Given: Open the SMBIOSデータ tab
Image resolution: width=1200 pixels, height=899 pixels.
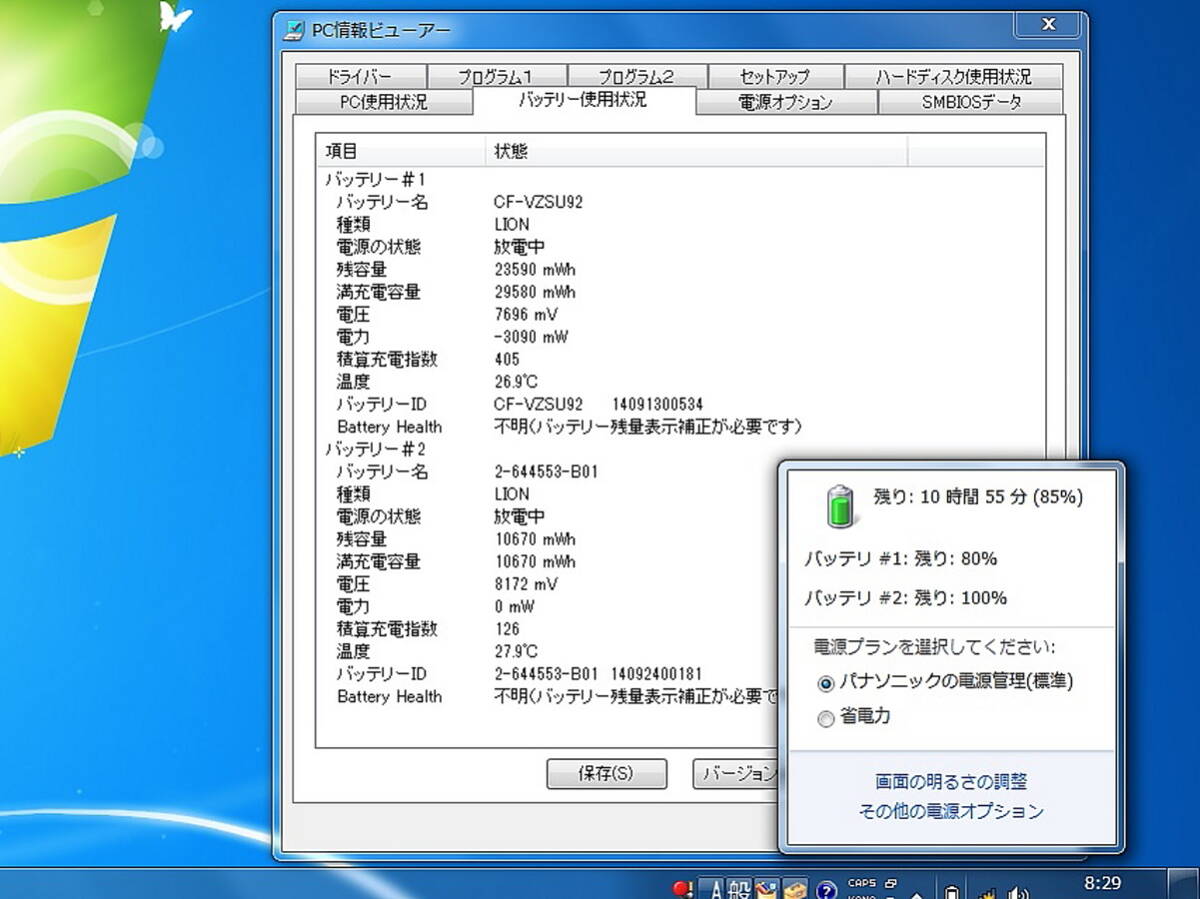Looking at the screenshot, I should pyautogui.click(x=971, y=102).
